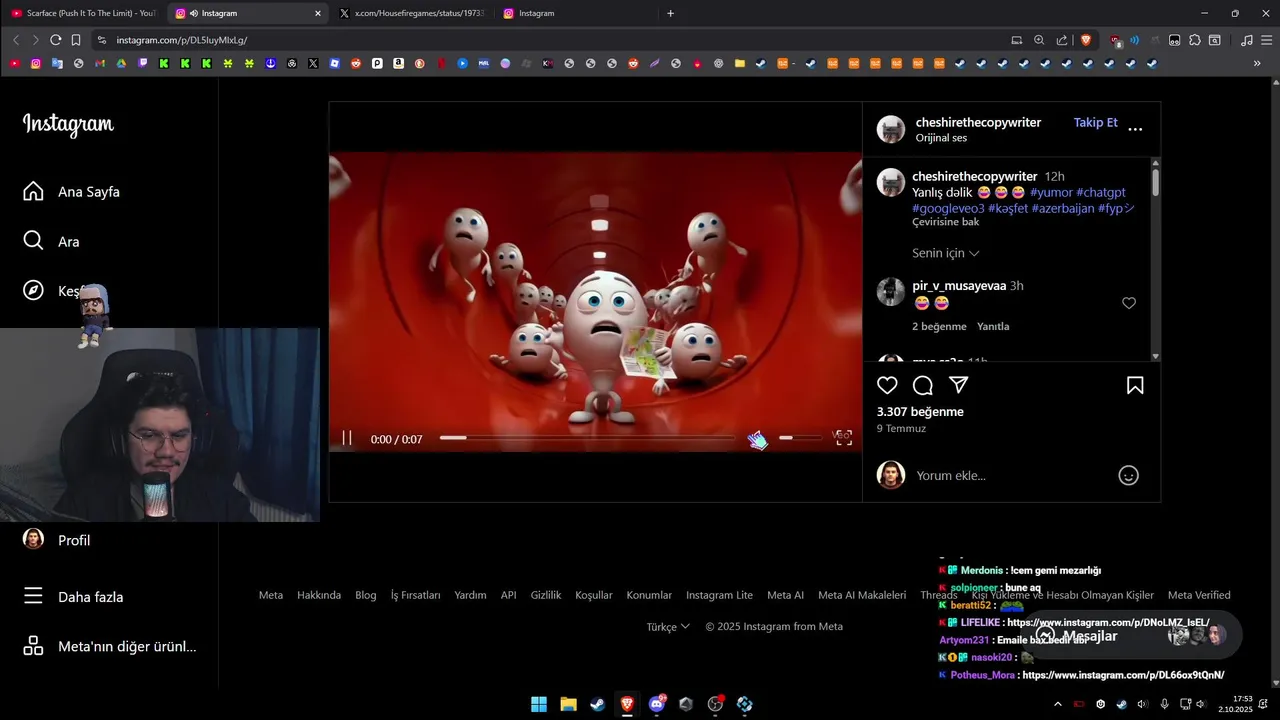
Task: Open Ana Sayfa home icon
Action: (33, 191)
